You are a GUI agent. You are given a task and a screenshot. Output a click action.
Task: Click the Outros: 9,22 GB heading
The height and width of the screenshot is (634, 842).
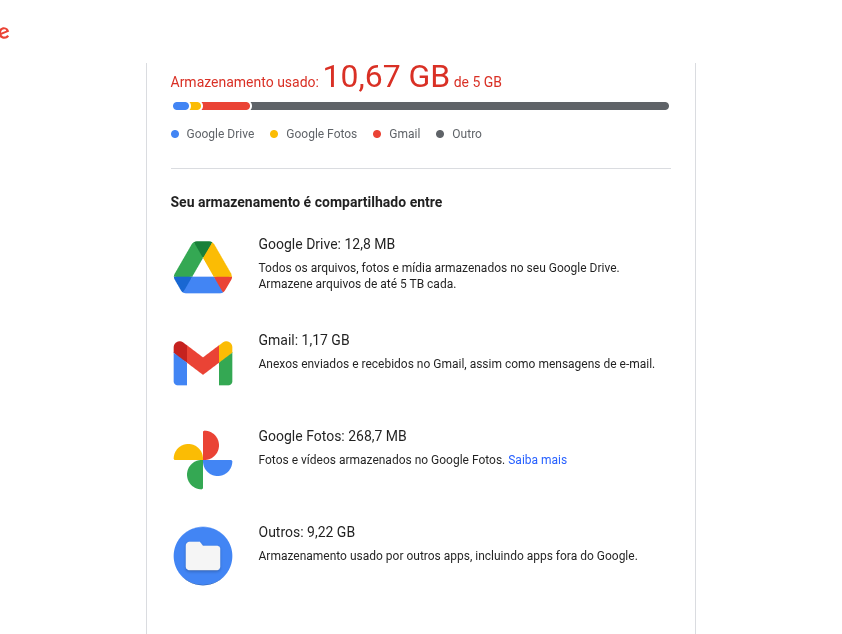click(x=306, y=532)
